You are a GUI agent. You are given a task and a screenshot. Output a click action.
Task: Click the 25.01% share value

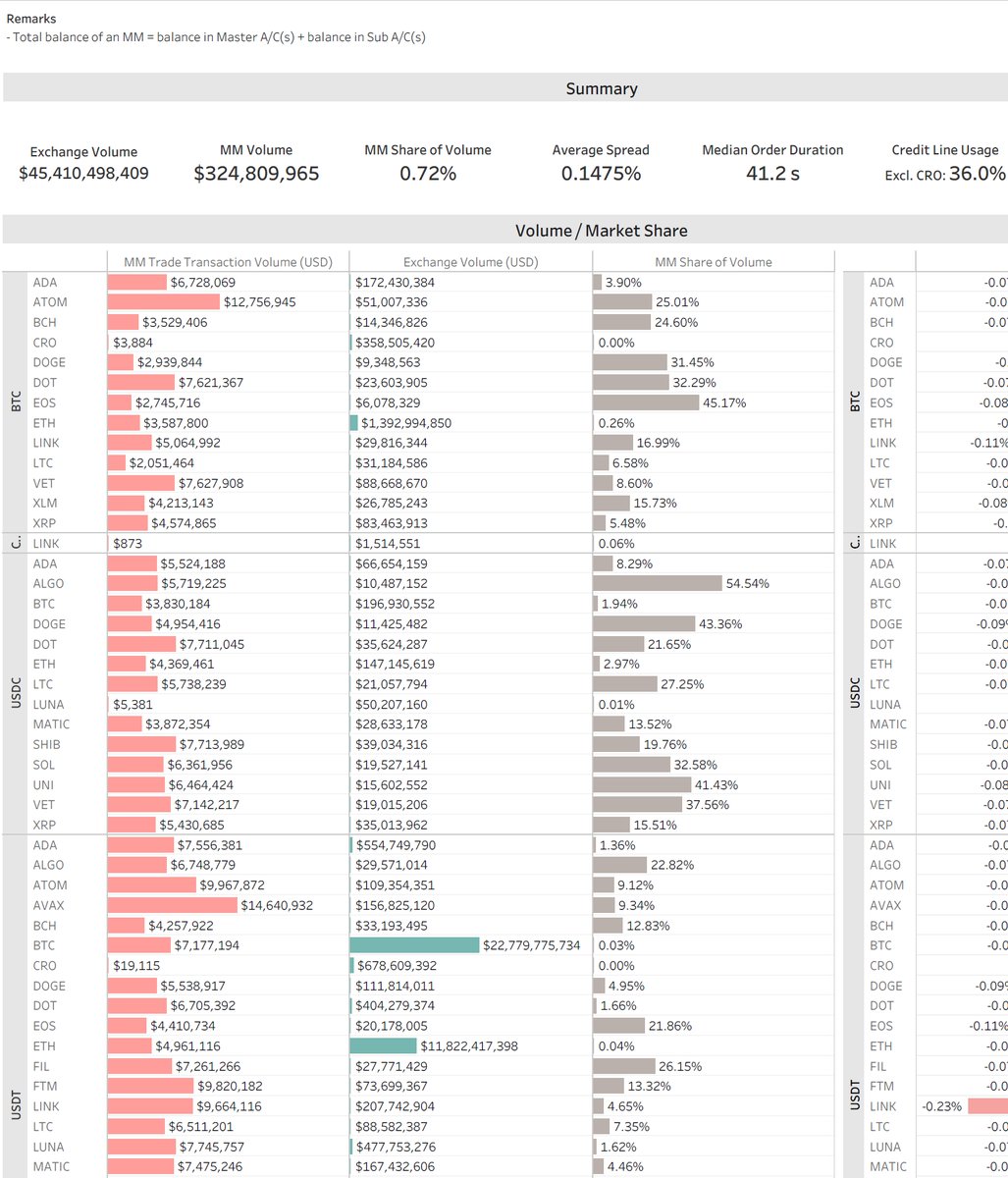click(x=676, y=302)
